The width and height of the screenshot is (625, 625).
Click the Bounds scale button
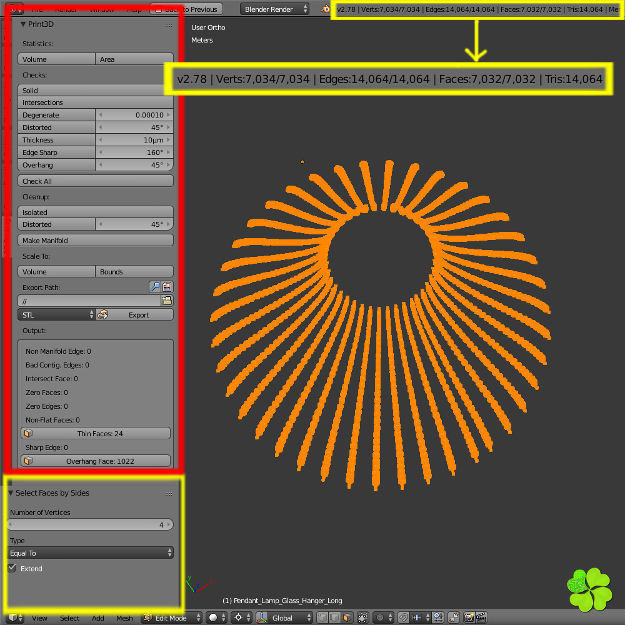pyautogui.click(x=134, y=271)
